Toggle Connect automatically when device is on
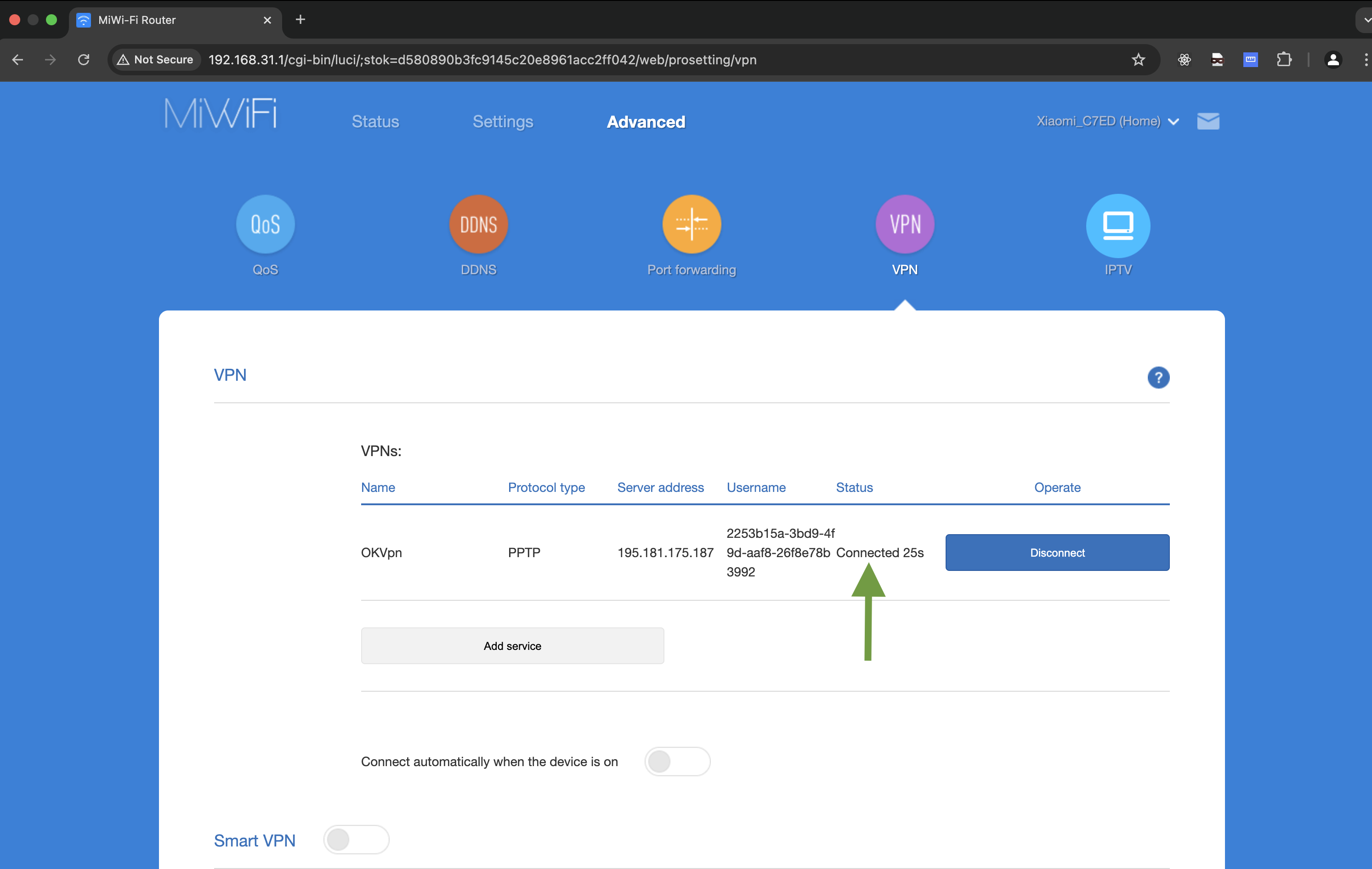This screenshot has width=1372, height=869. coord(677,762)
